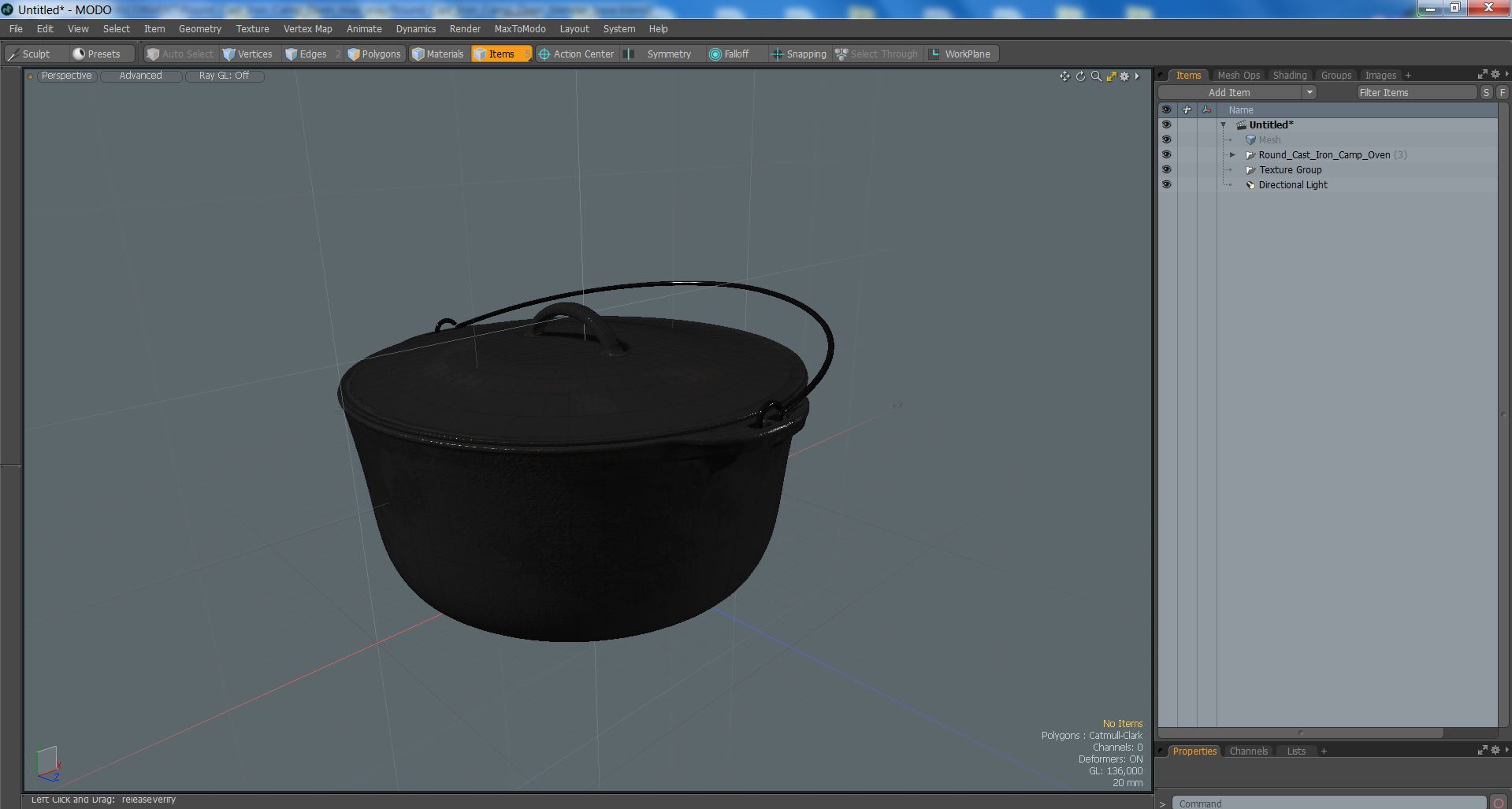
Task: Open the MaxToModo menu
Action: pos(519,28)
